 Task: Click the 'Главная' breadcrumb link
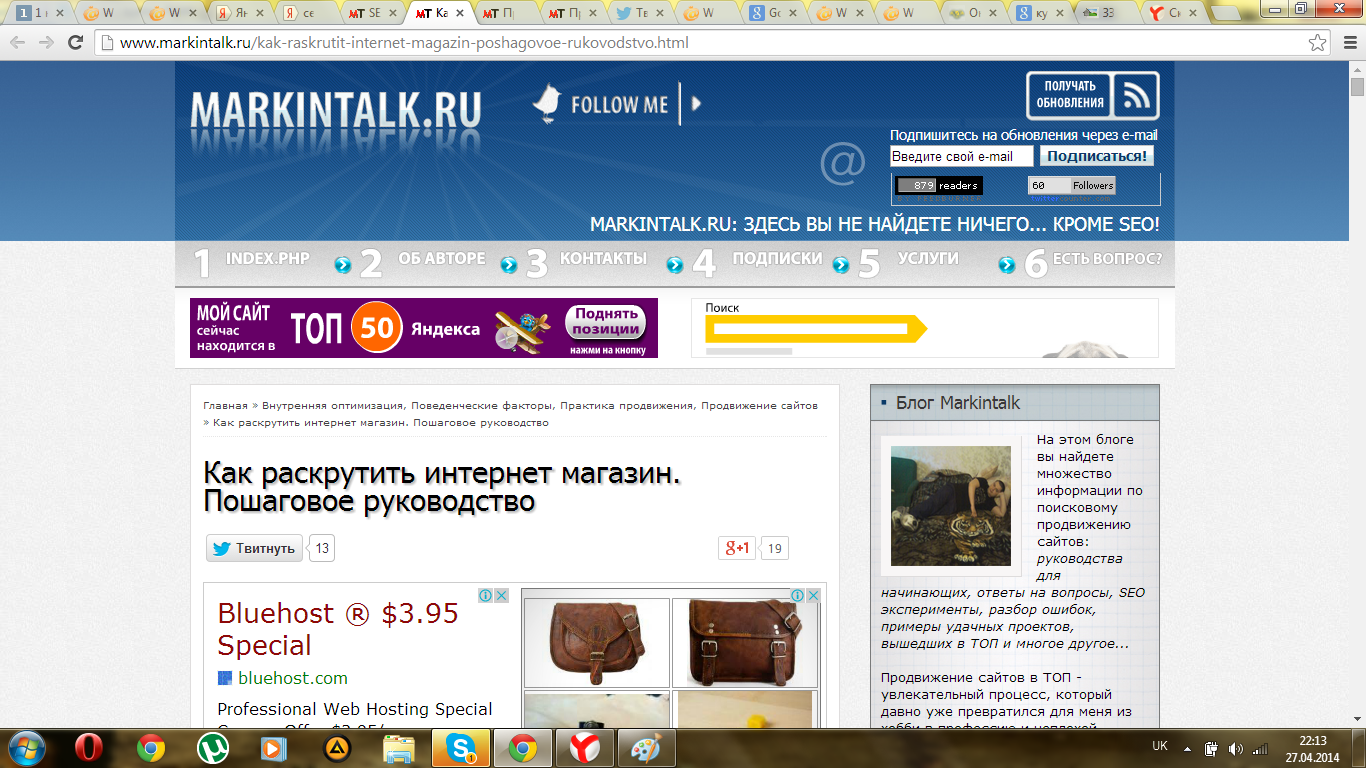coord(225,406)
